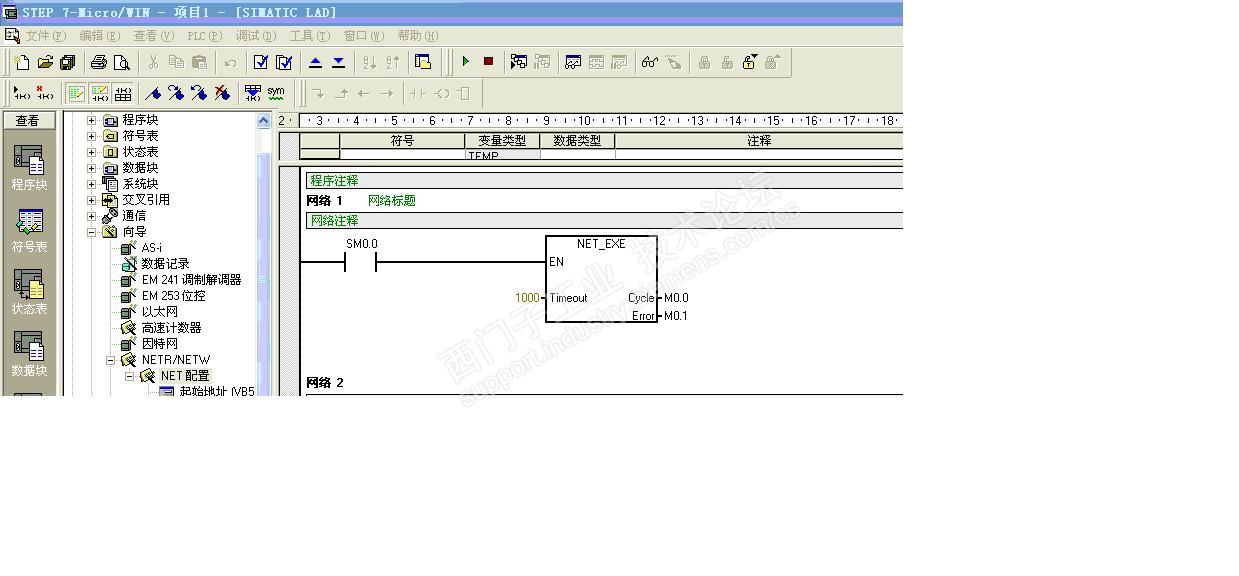Select the 数据记录 wizard tree item
The image size is (1239, 576).
[x=165, y=264]
